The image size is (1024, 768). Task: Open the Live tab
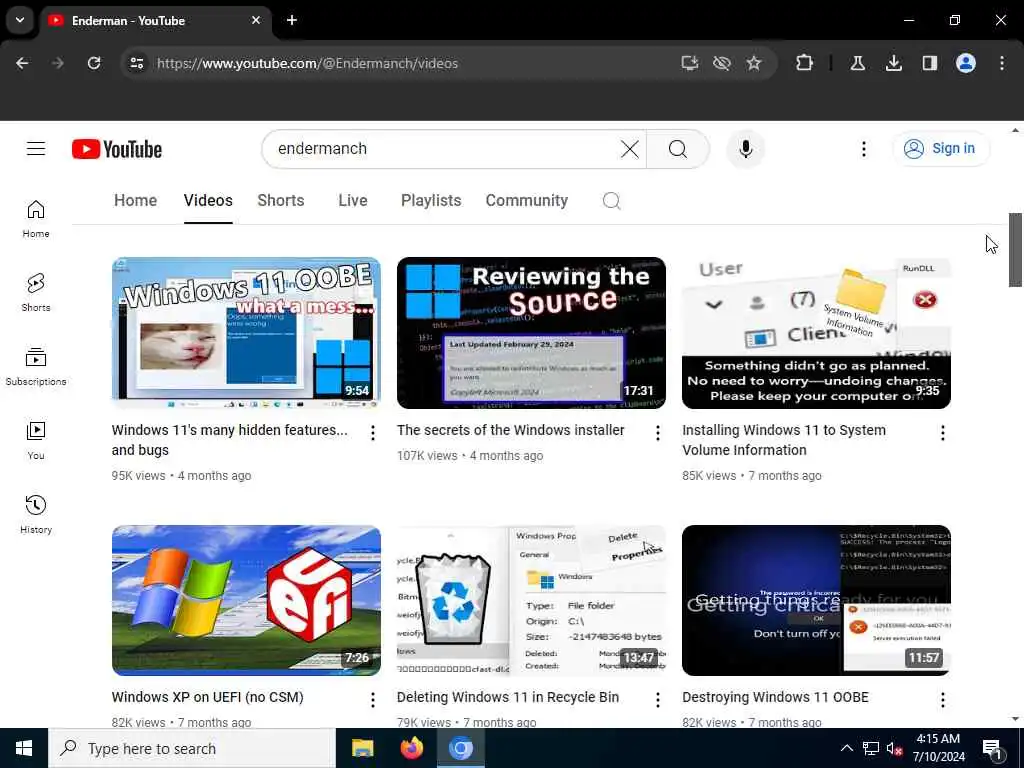pos(353,200)
